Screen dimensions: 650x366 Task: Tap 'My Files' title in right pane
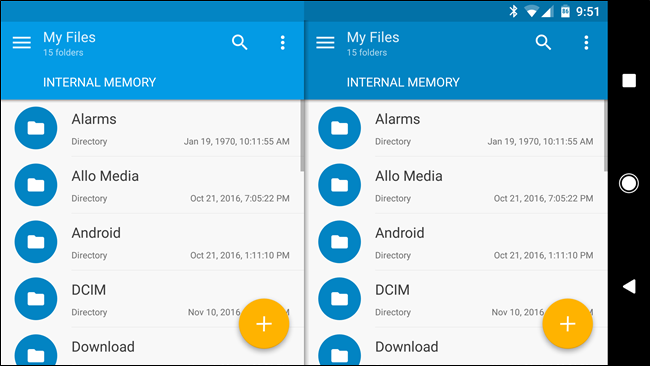point(373,37)
